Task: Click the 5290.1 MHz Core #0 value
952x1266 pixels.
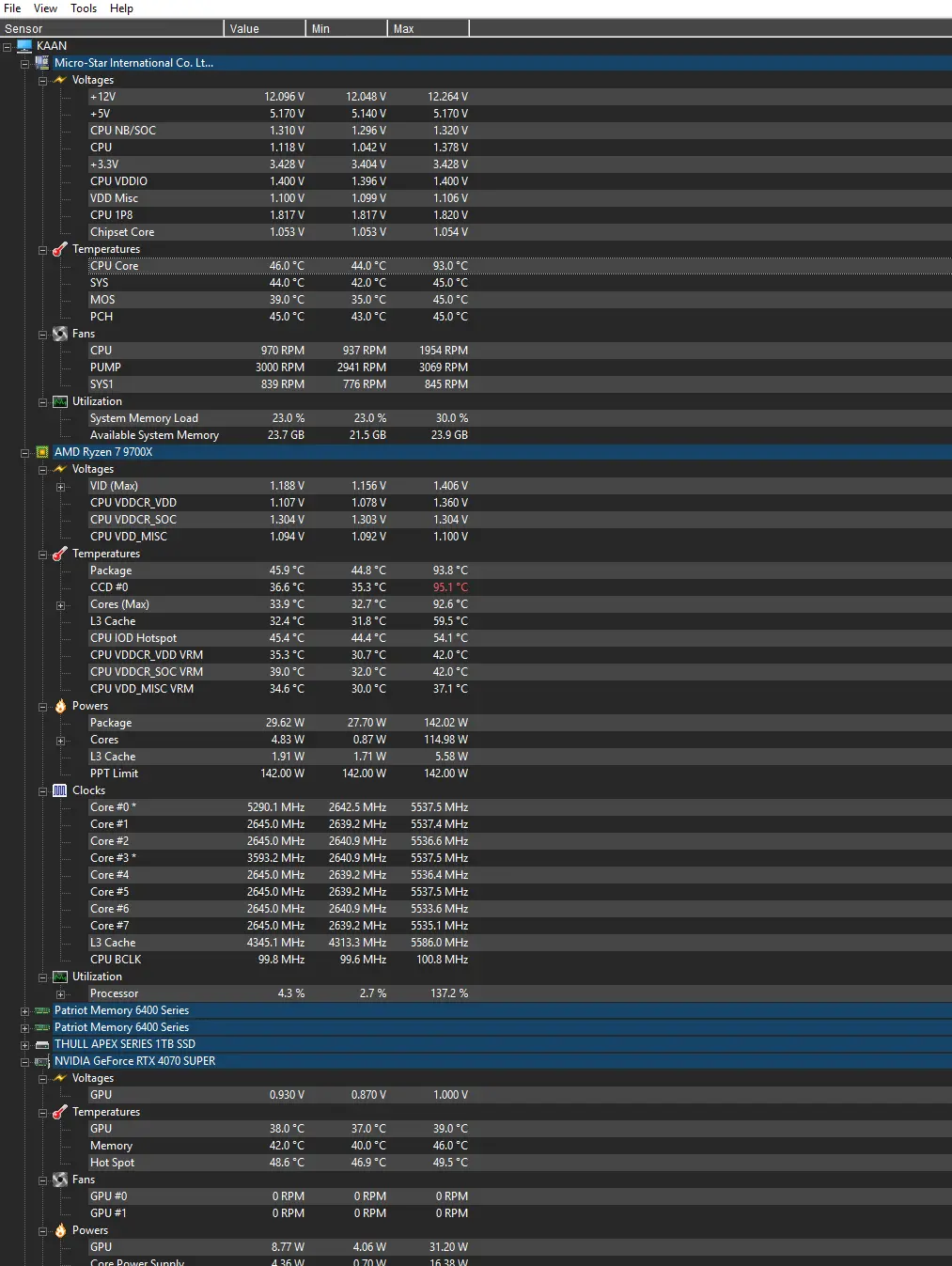Action: [x=275, y=807]
